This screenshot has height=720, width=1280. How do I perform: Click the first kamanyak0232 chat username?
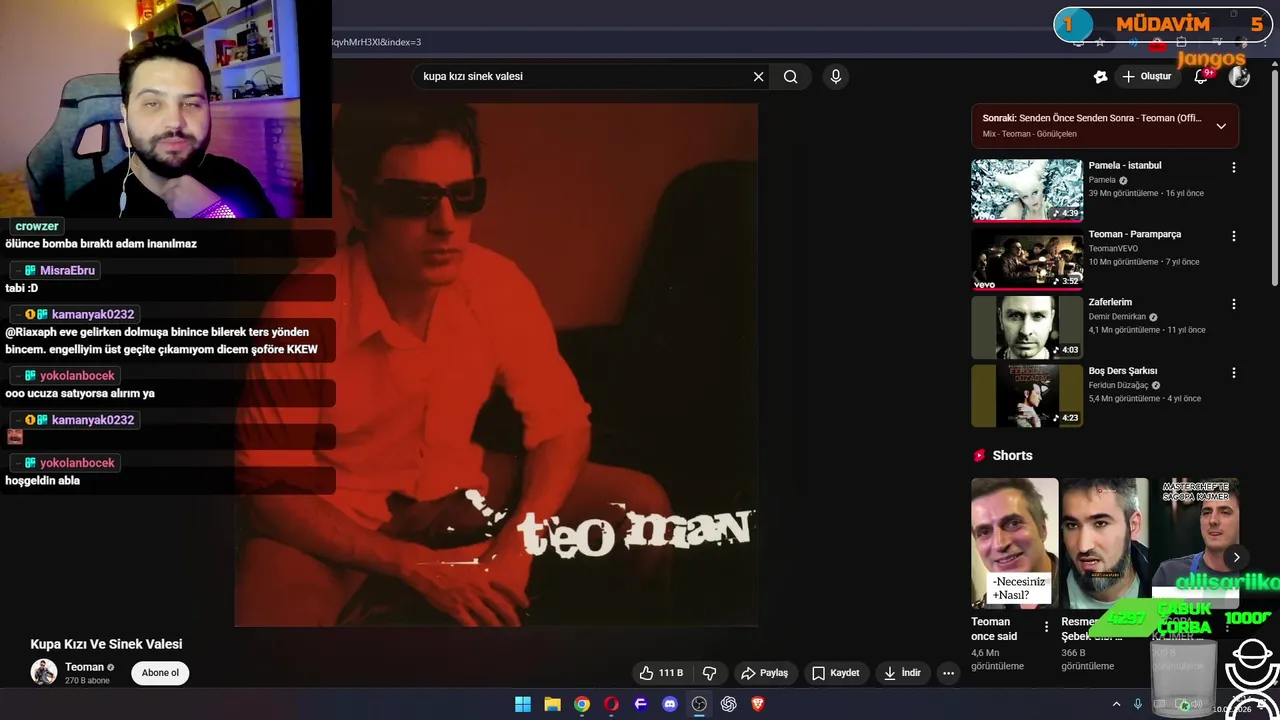[x=93, y=315]
